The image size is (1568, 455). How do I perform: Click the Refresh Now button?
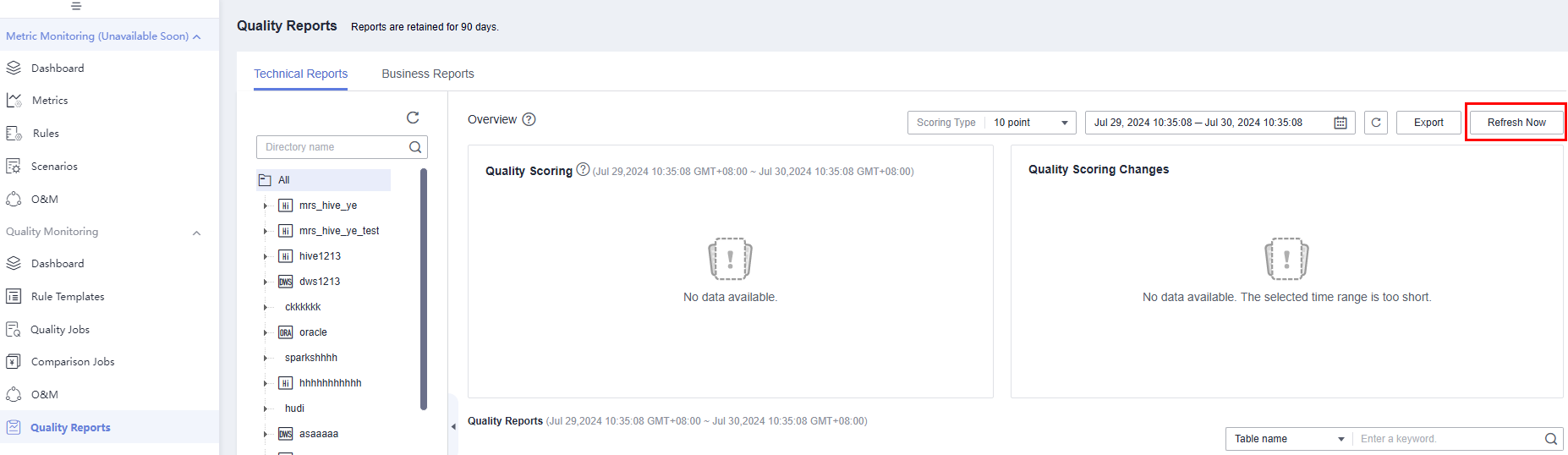[x=1516, y=123]
